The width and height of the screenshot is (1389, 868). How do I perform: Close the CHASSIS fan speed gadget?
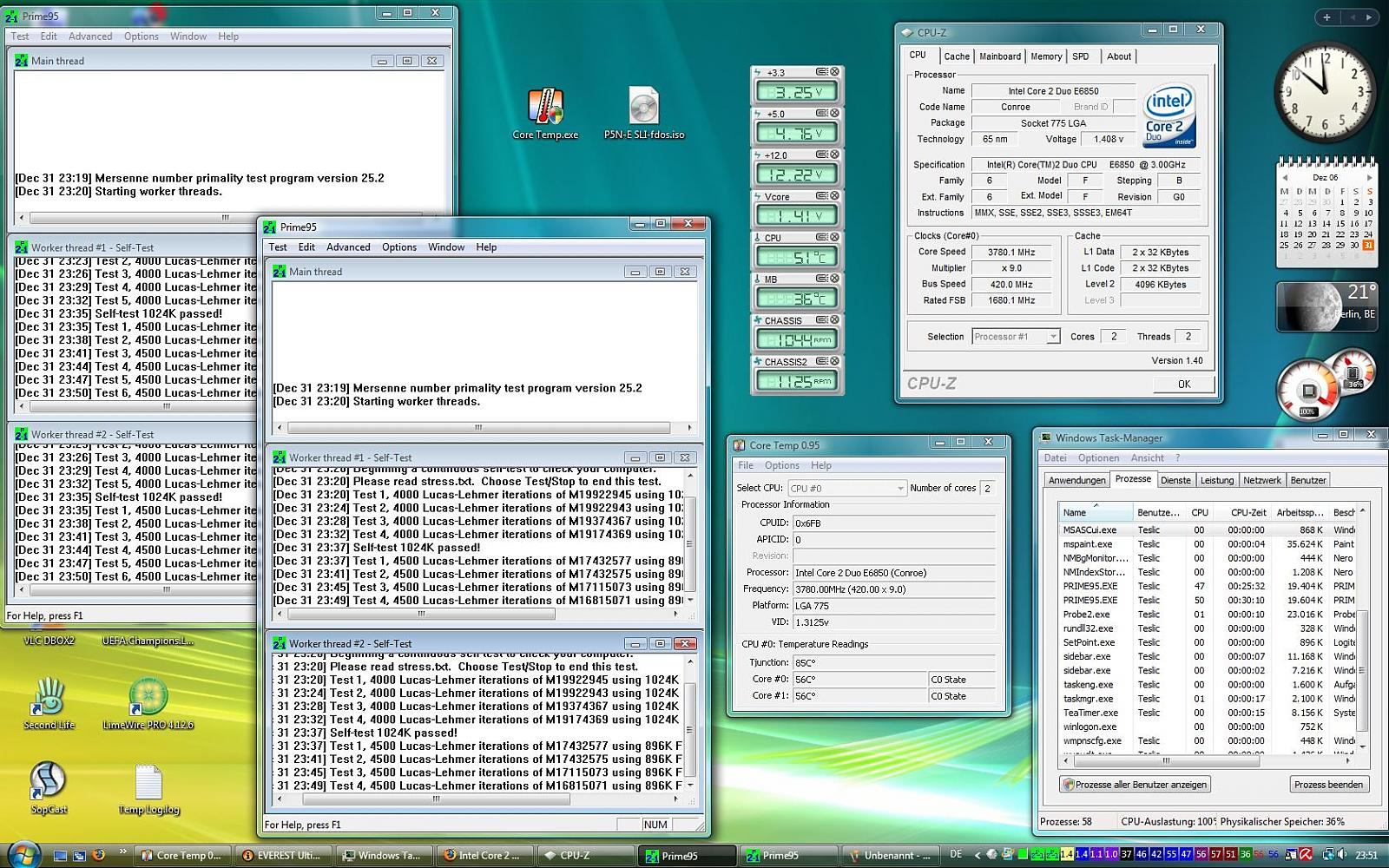tap(835, 320)
